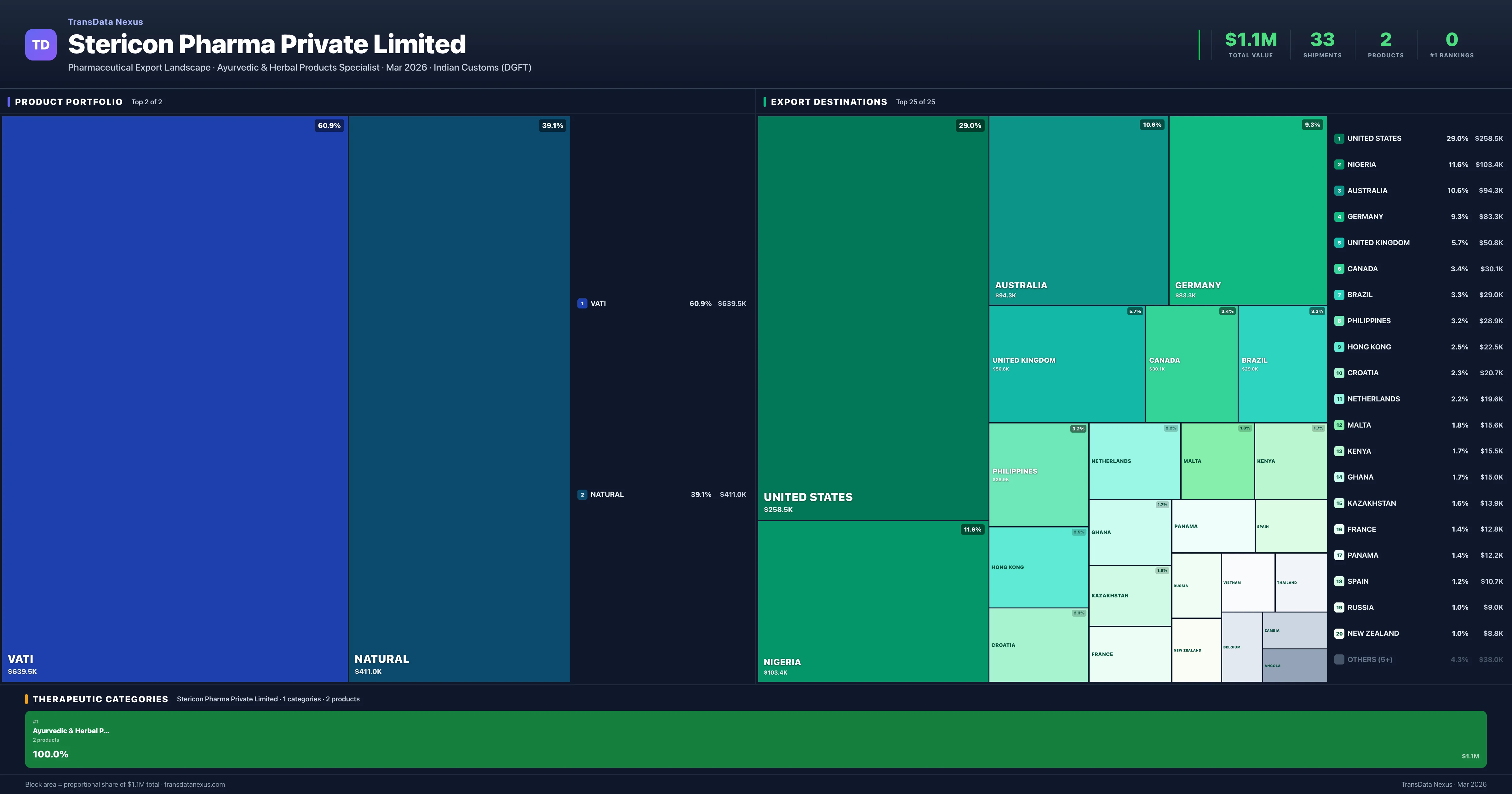The height and width of the screenshot is (794, 1512).
Task: Click the Germany treemap tile
Action: click(1247, 210)
